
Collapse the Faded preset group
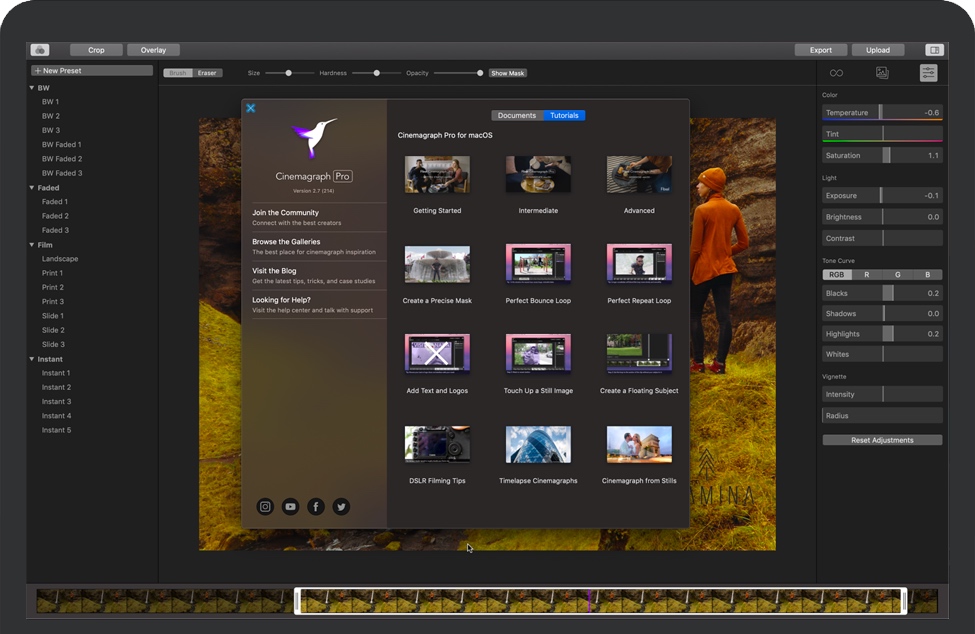32,188
